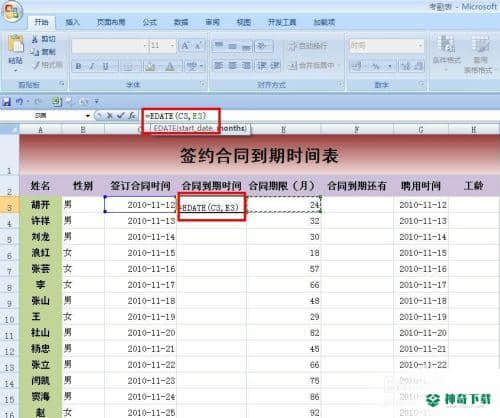Toggle Italic formatting button
This screenshot has height=418, width=500.
pyautogui.click(x=92, y=66)
